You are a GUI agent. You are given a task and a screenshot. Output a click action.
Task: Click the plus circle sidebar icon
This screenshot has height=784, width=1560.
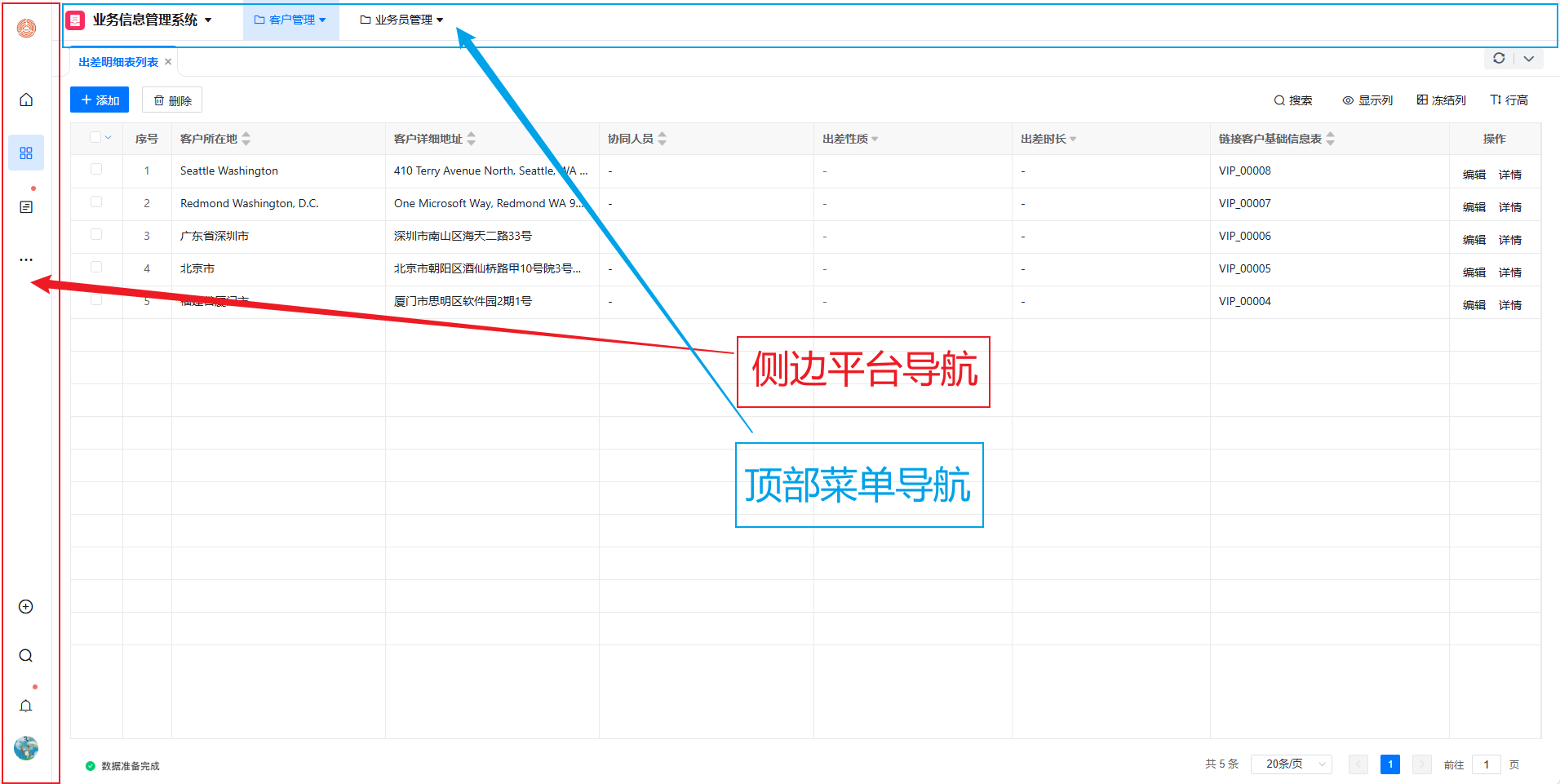[26, 607]
